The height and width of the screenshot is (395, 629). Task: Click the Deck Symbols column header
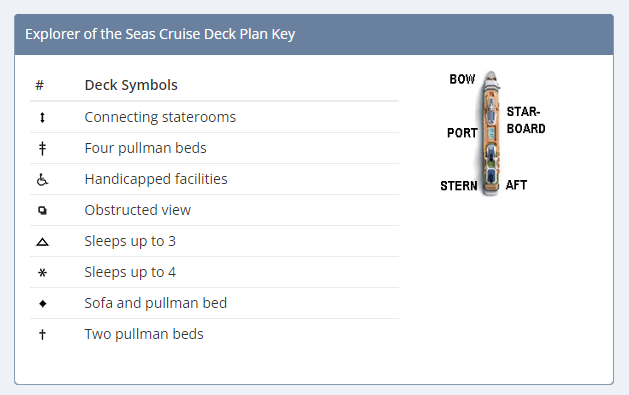[x=131, y=85]
